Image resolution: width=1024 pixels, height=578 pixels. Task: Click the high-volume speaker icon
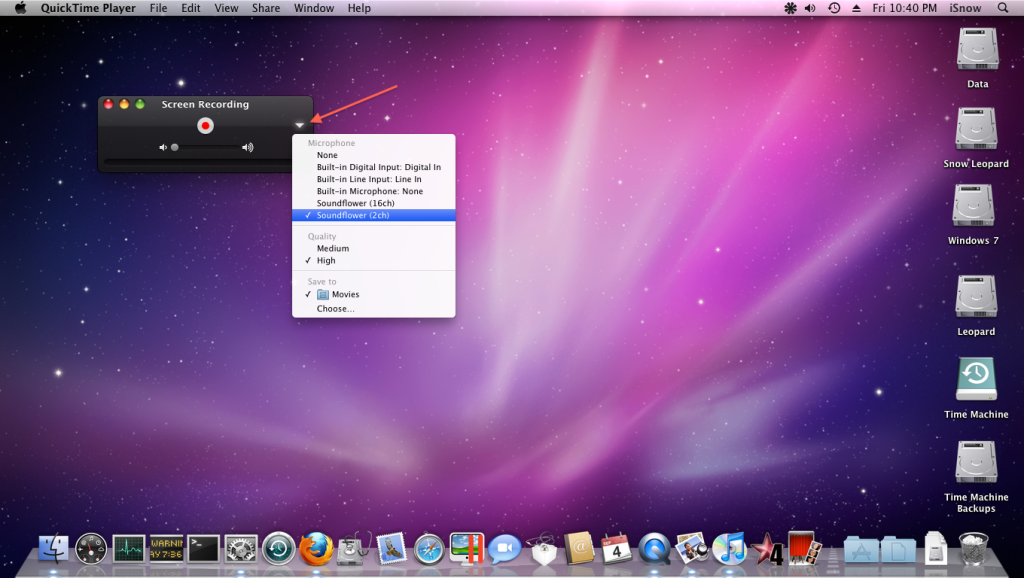click(248, 148)
